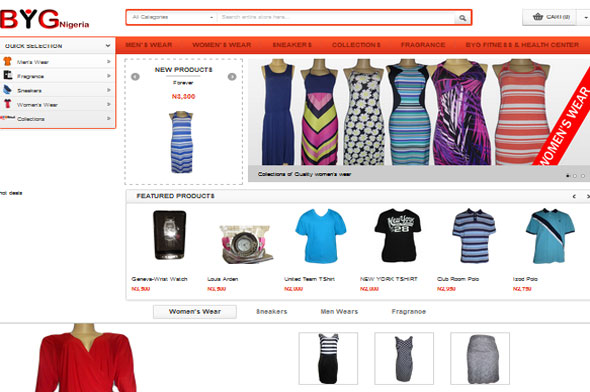This screenshot has width=590, height=392.
Task: Click the Collections sidebar icon
Action: (x=7, y=118)
